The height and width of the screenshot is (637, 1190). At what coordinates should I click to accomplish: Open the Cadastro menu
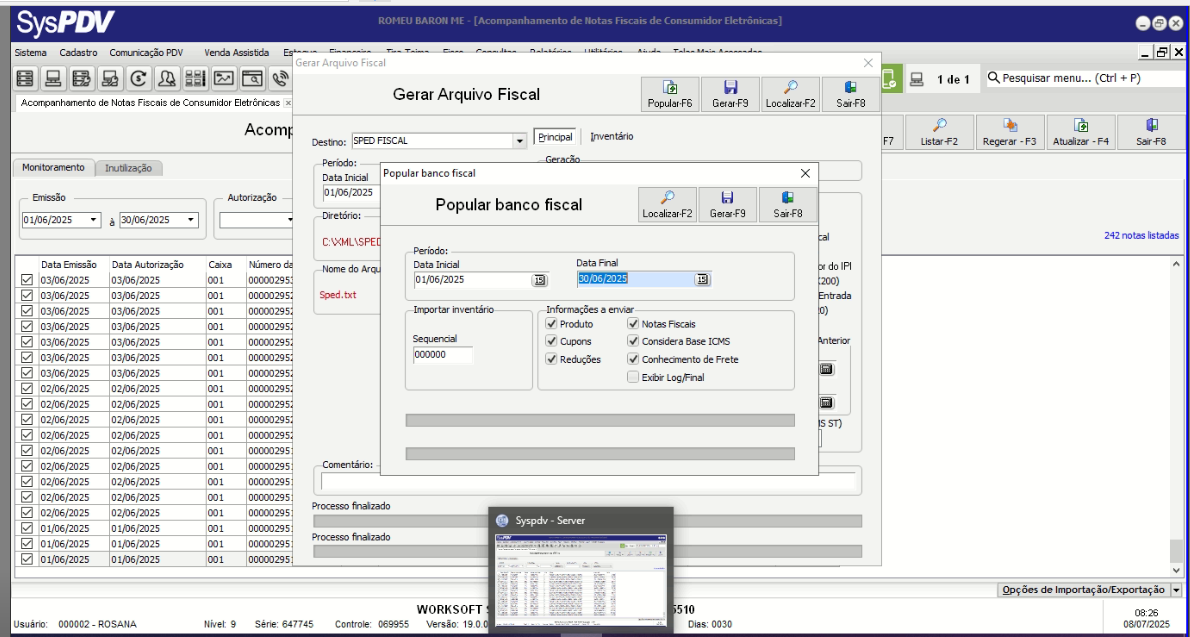79,52
